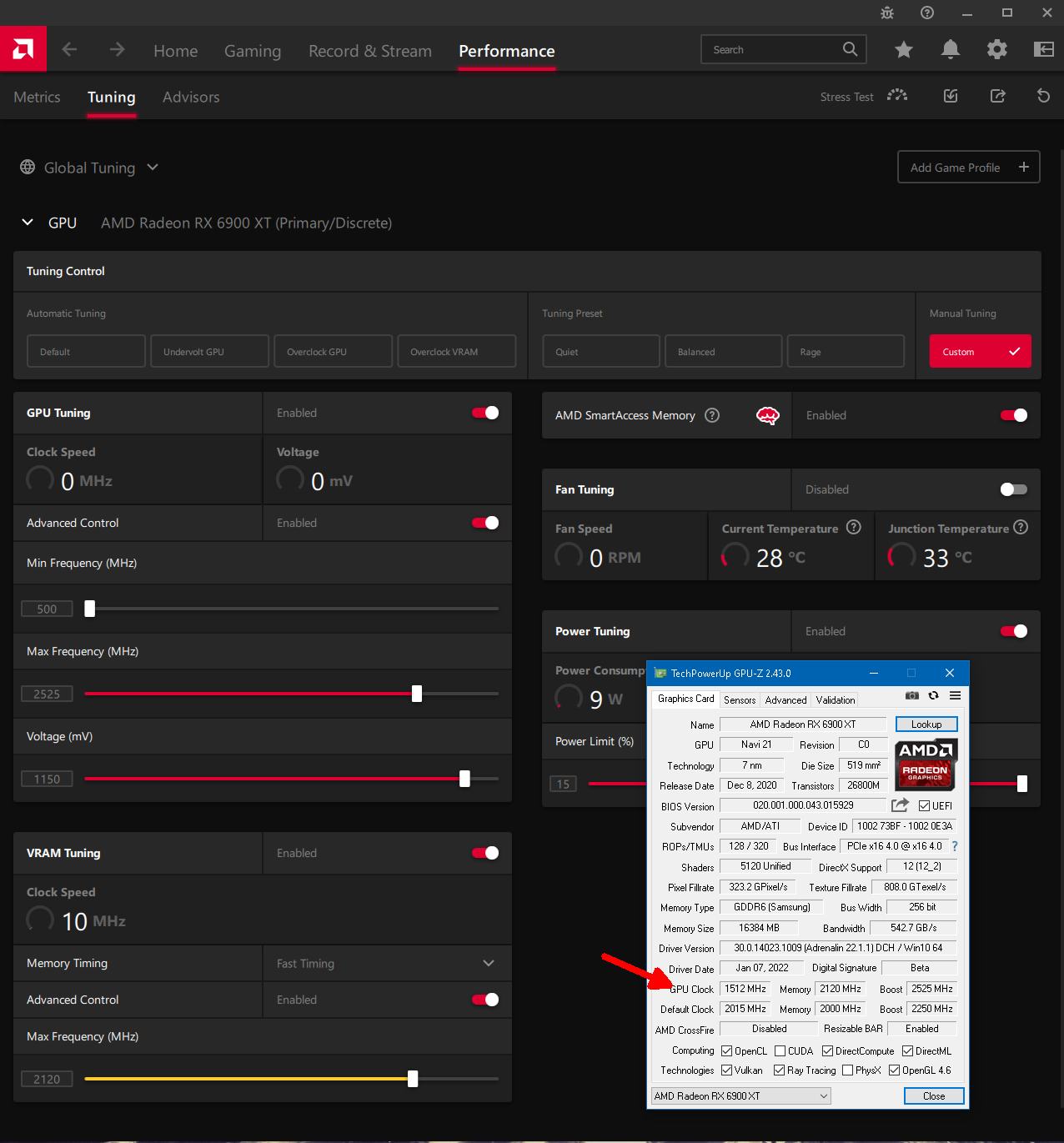The image size is (1064, 1143).
Task: Open the Advanced tab in GPU-Z
Action: point(785,700)
